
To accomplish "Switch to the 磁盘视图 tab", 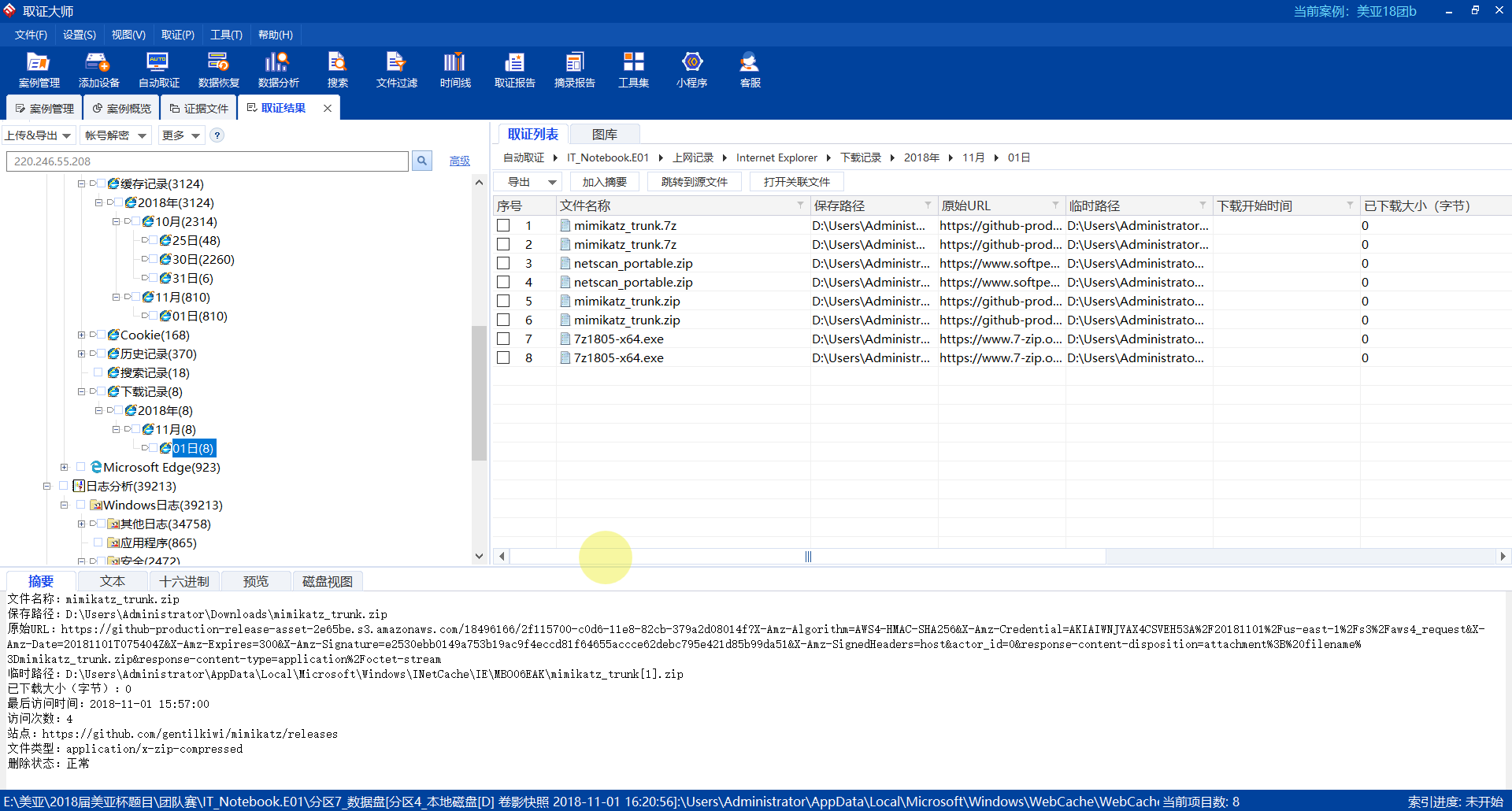I will click(328, 581).
